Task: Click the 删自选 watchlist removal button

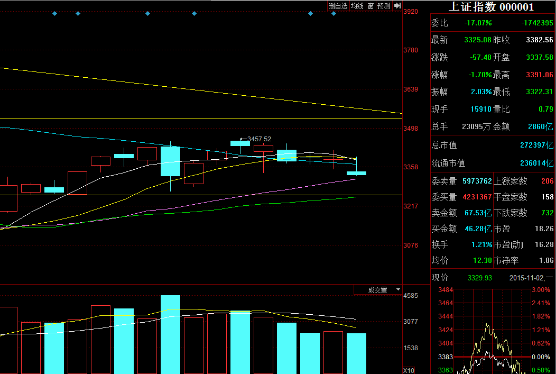Action: [338, 6]
